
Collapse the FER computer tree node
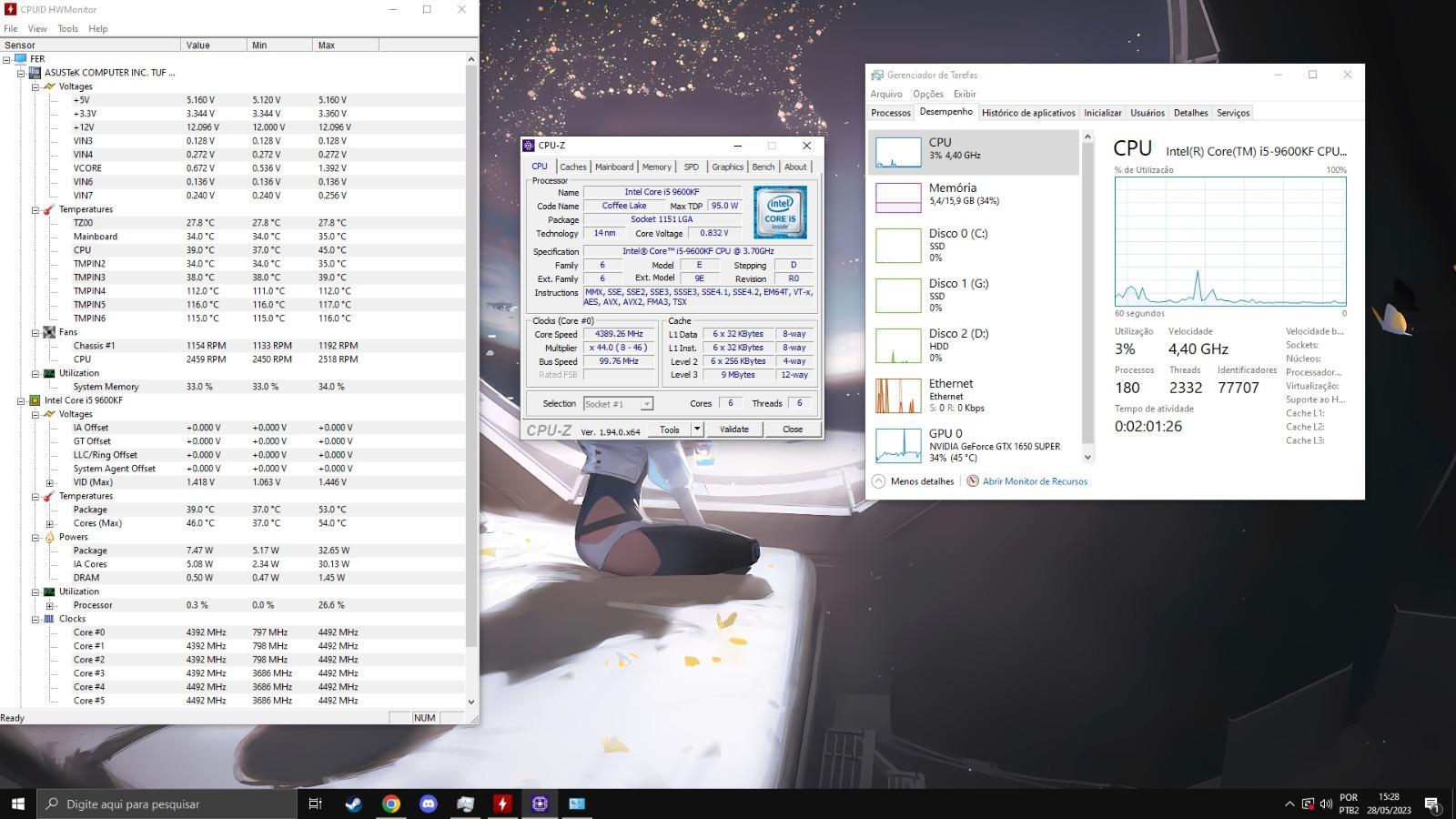(6, 59)
